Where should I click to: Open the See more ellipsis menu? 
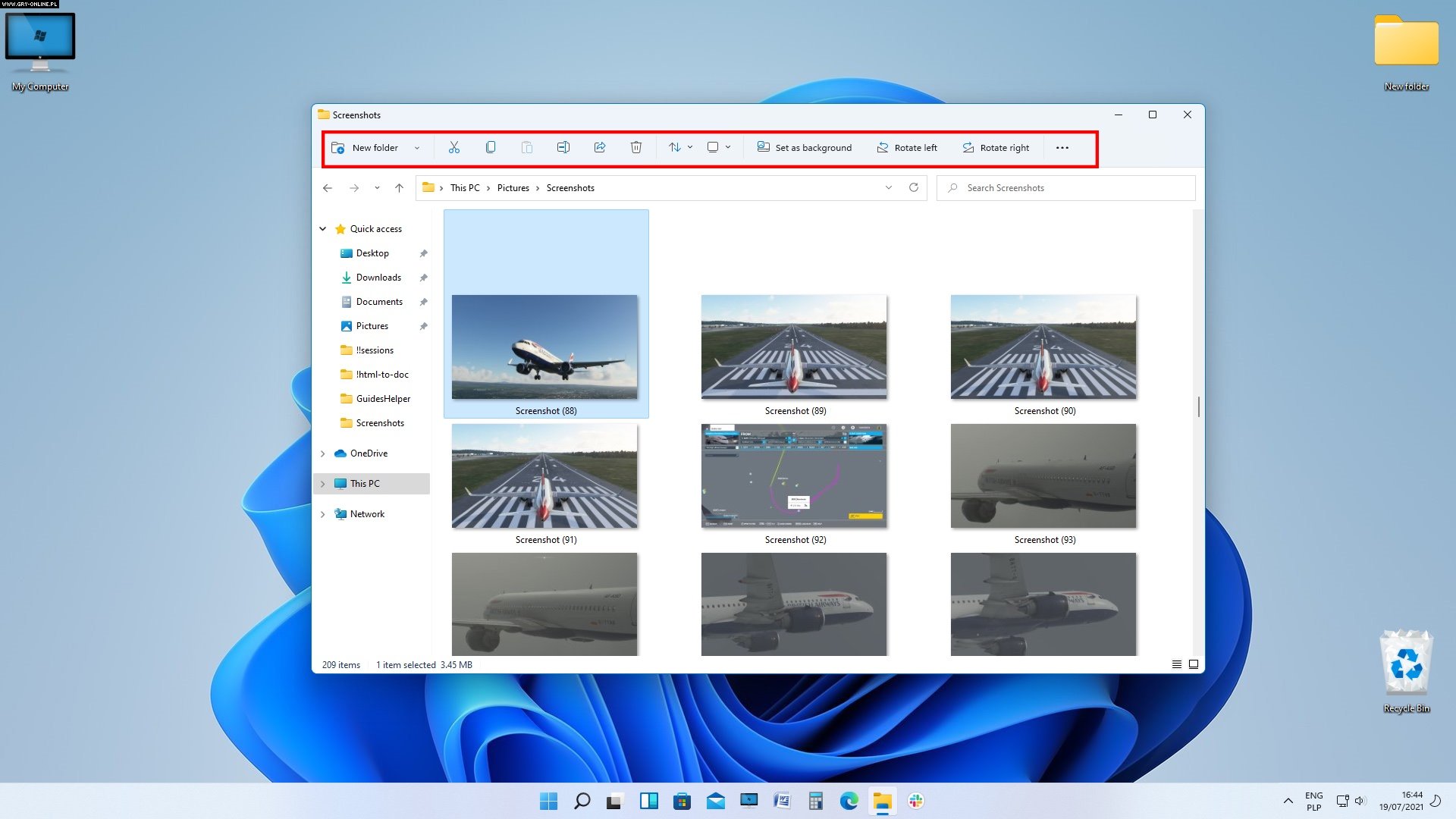pos(1062,148)
